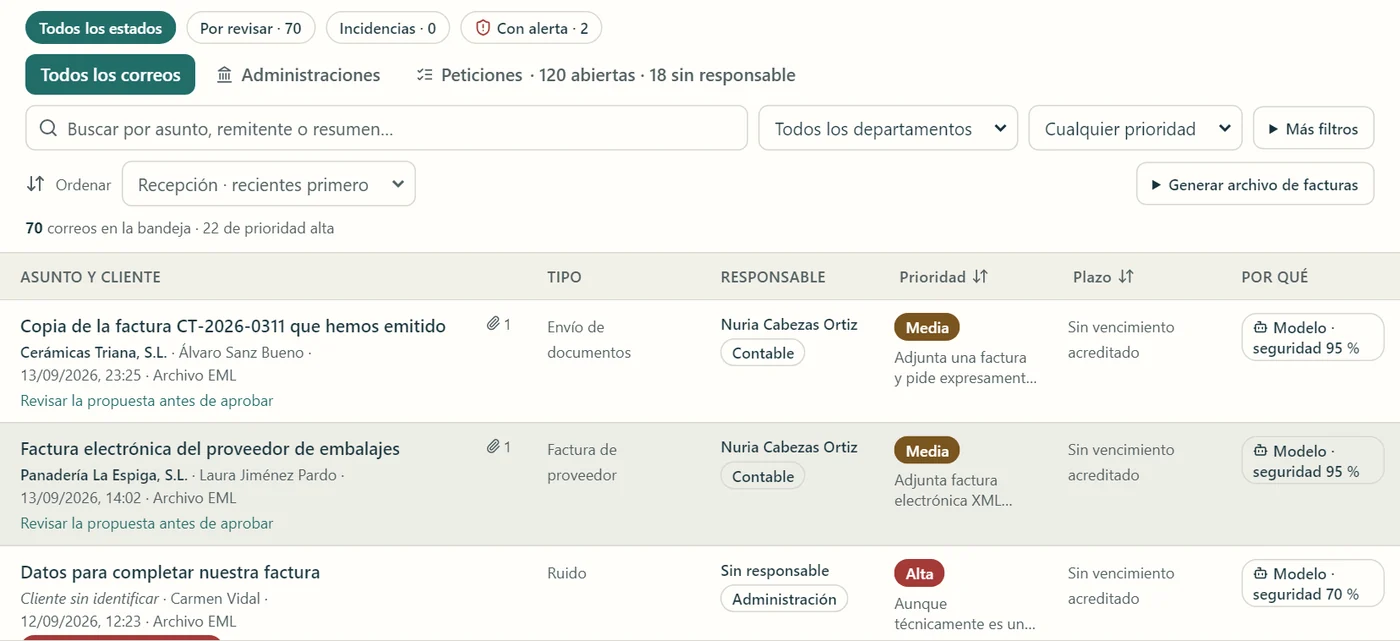Click Nuria Cabezas Ortiz in Cerámicas Triana row
1400x641 pixels.
tap(789, 324)
